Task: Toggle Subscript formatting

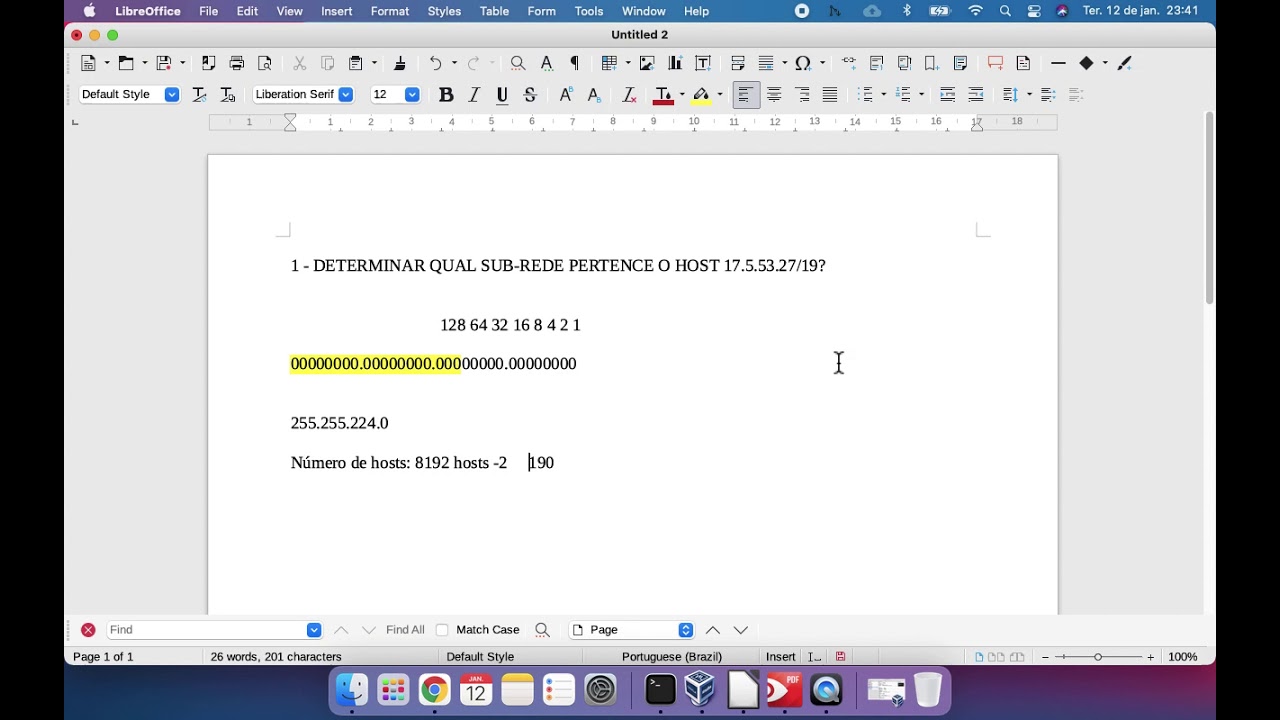Action: coord(593,95)
